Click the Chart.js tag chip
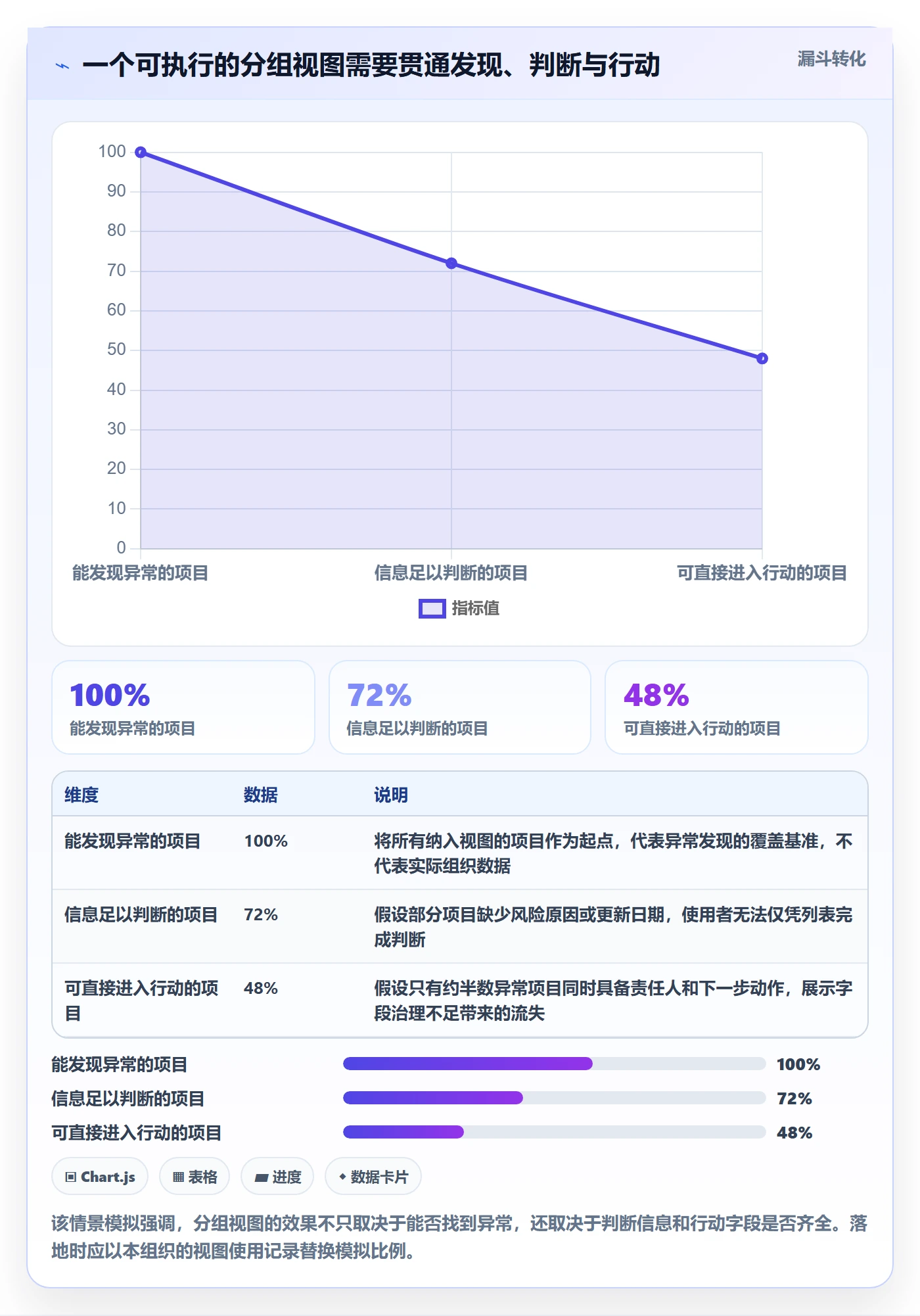 point(100,1177)
